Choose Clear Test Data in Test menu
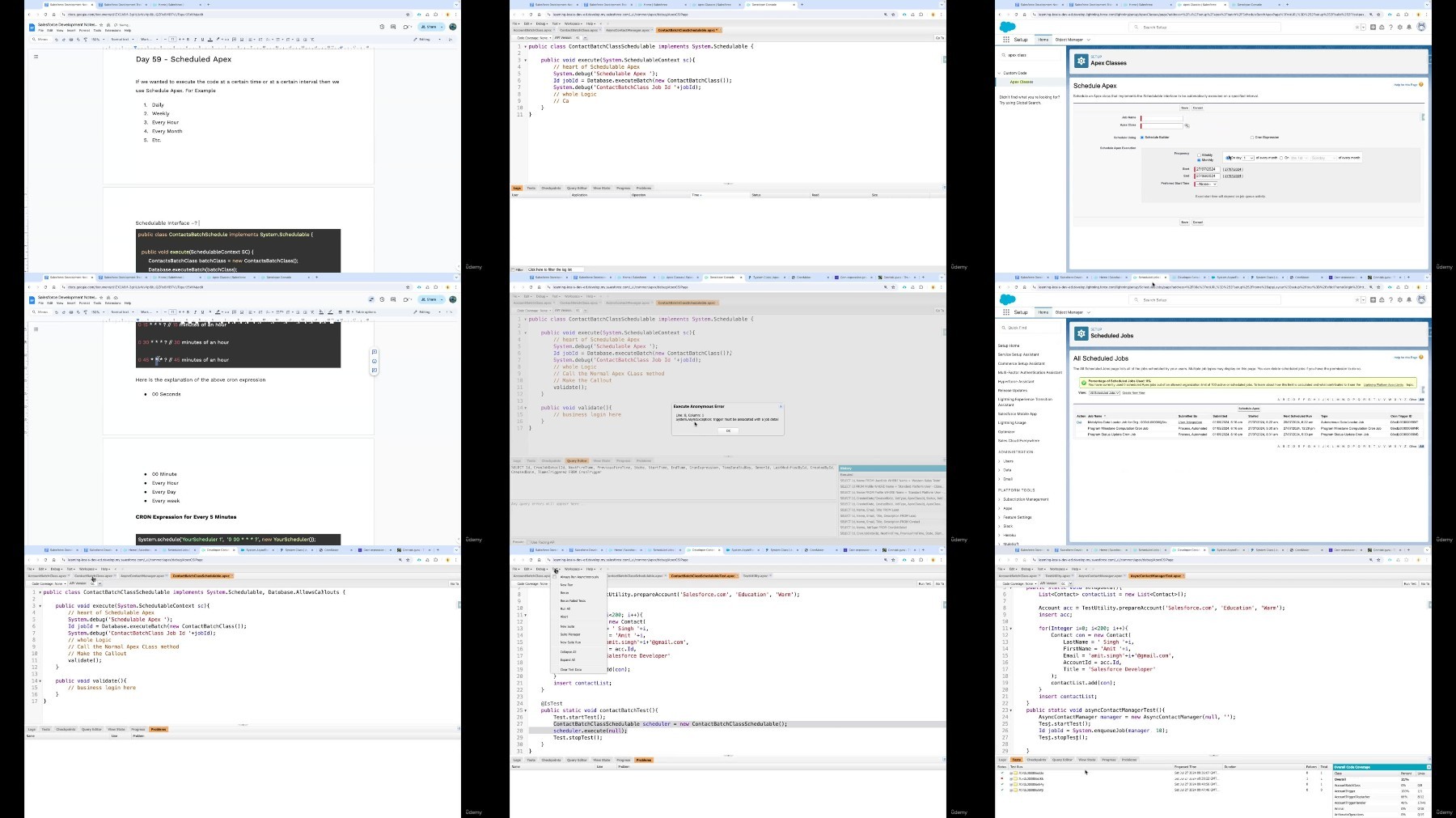 pos(571,670)
